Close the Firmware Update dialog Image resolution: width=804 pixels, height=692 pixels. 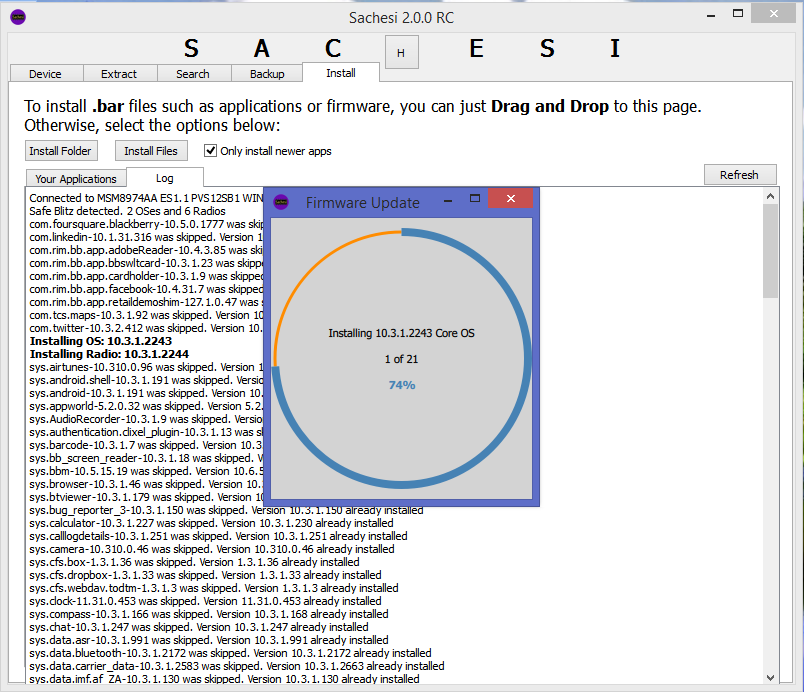coord(511,198)
